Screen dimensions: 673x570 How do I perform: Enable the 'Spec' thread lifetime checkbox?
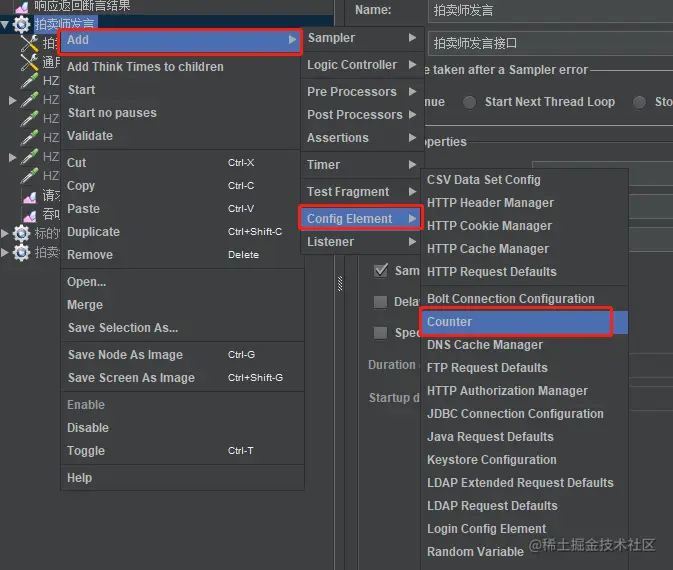(380, 333)
